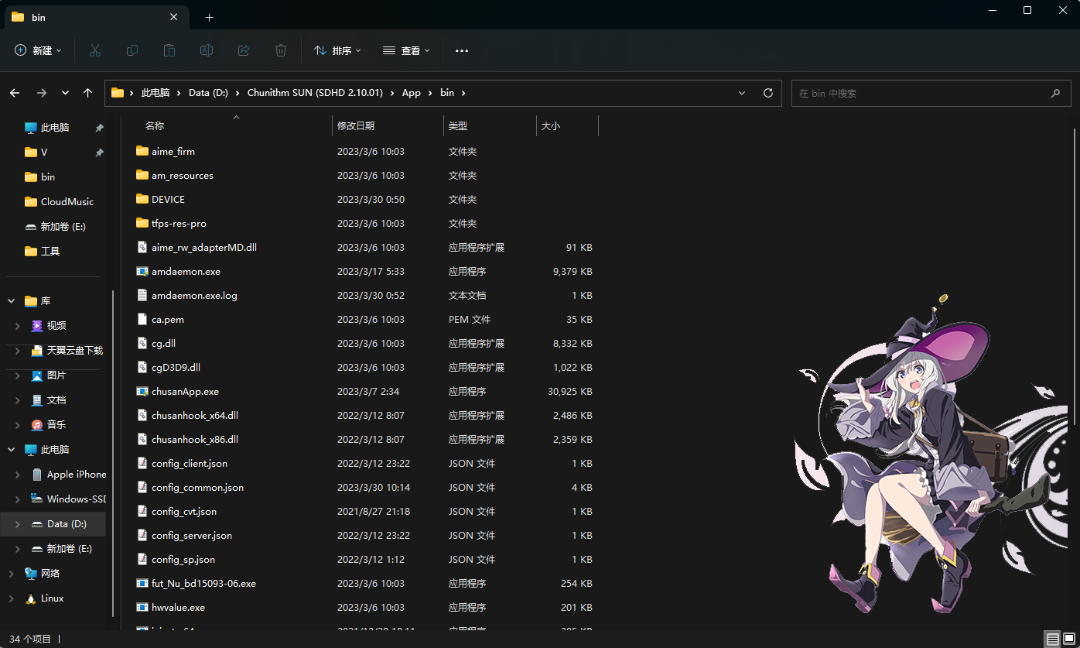Expand the 网络 tree node
Viewport: 1080px width, 648px height.
11,574
